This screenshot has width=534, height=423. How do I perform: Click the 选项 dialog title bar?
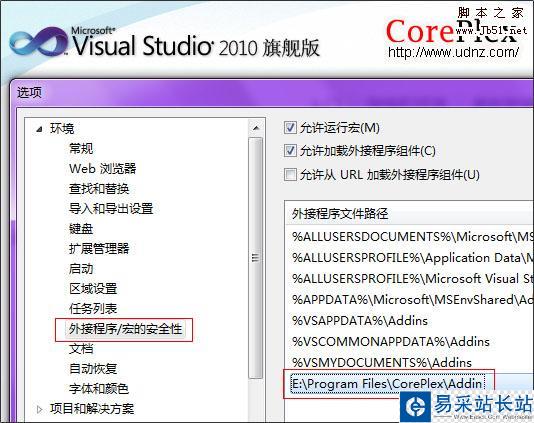pos(272,93)
